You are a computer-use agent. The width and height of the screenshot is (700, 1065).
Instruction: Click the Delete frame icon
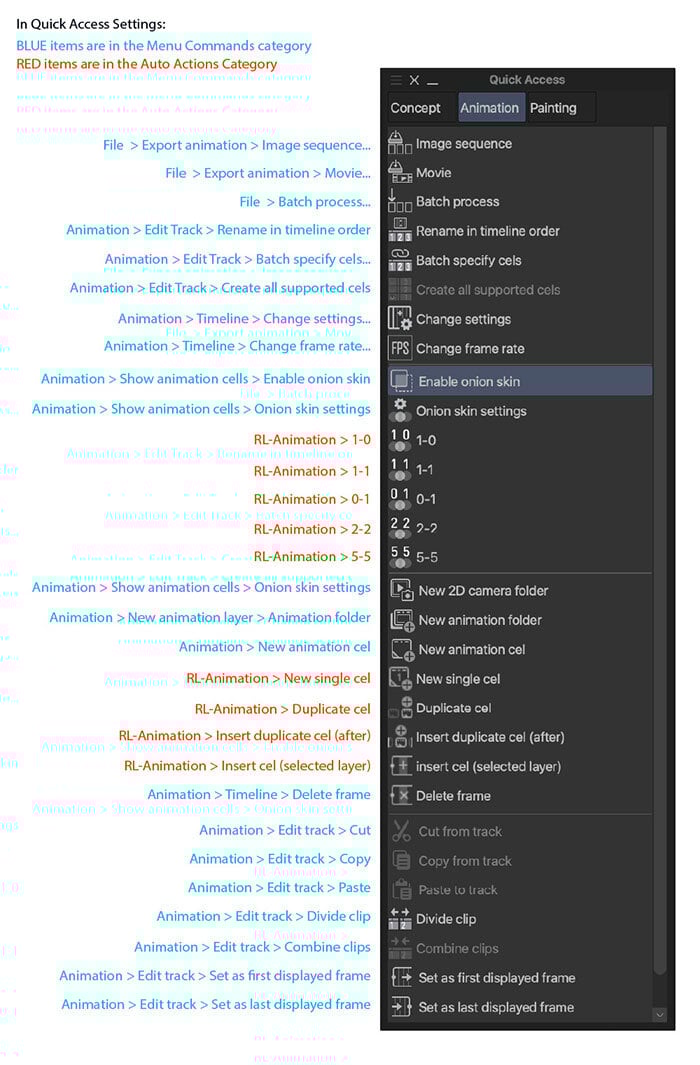tap(400, 795)
